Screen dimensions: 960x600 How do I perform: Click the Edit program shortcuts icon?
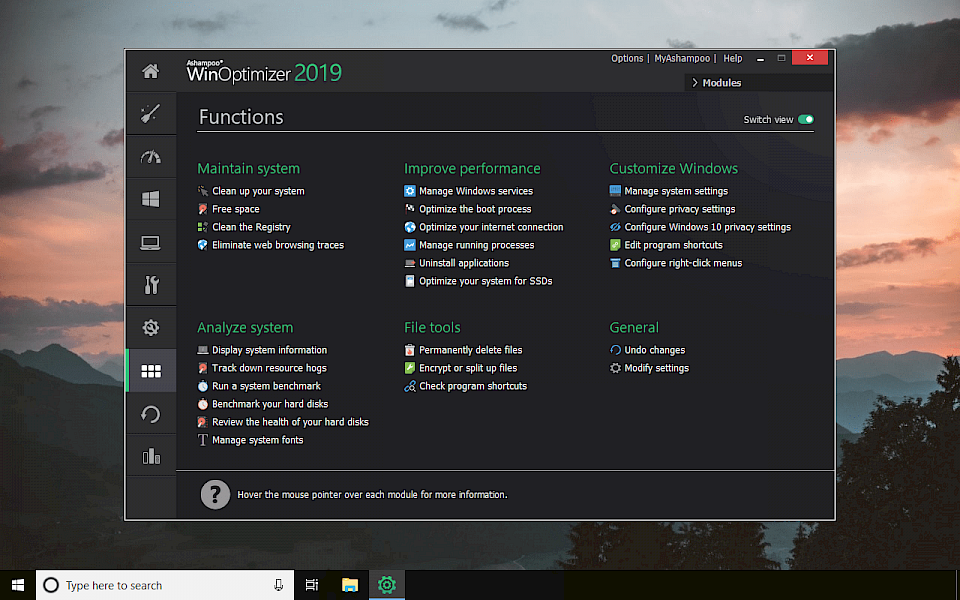pyautogui.click(x=615, y=245)
